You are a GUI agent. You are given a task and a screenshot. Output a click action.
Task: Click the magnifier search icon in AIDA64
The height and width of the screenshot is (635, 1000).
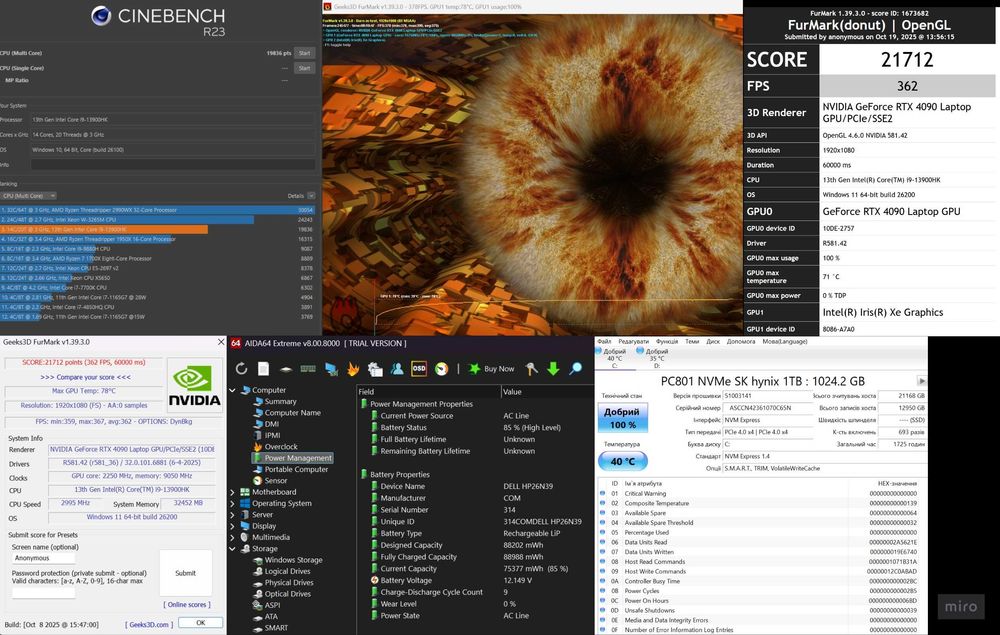click(576, 369)
